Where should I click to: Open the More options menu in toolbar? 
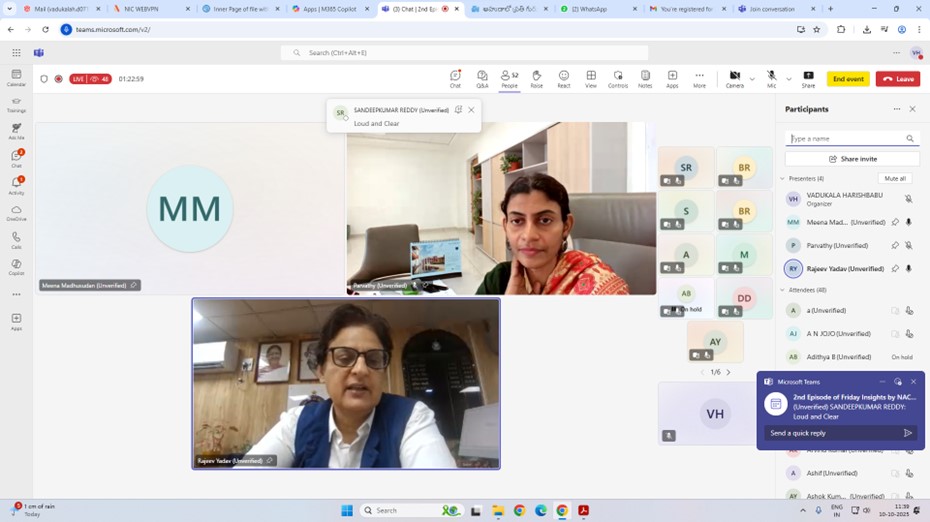699,78
